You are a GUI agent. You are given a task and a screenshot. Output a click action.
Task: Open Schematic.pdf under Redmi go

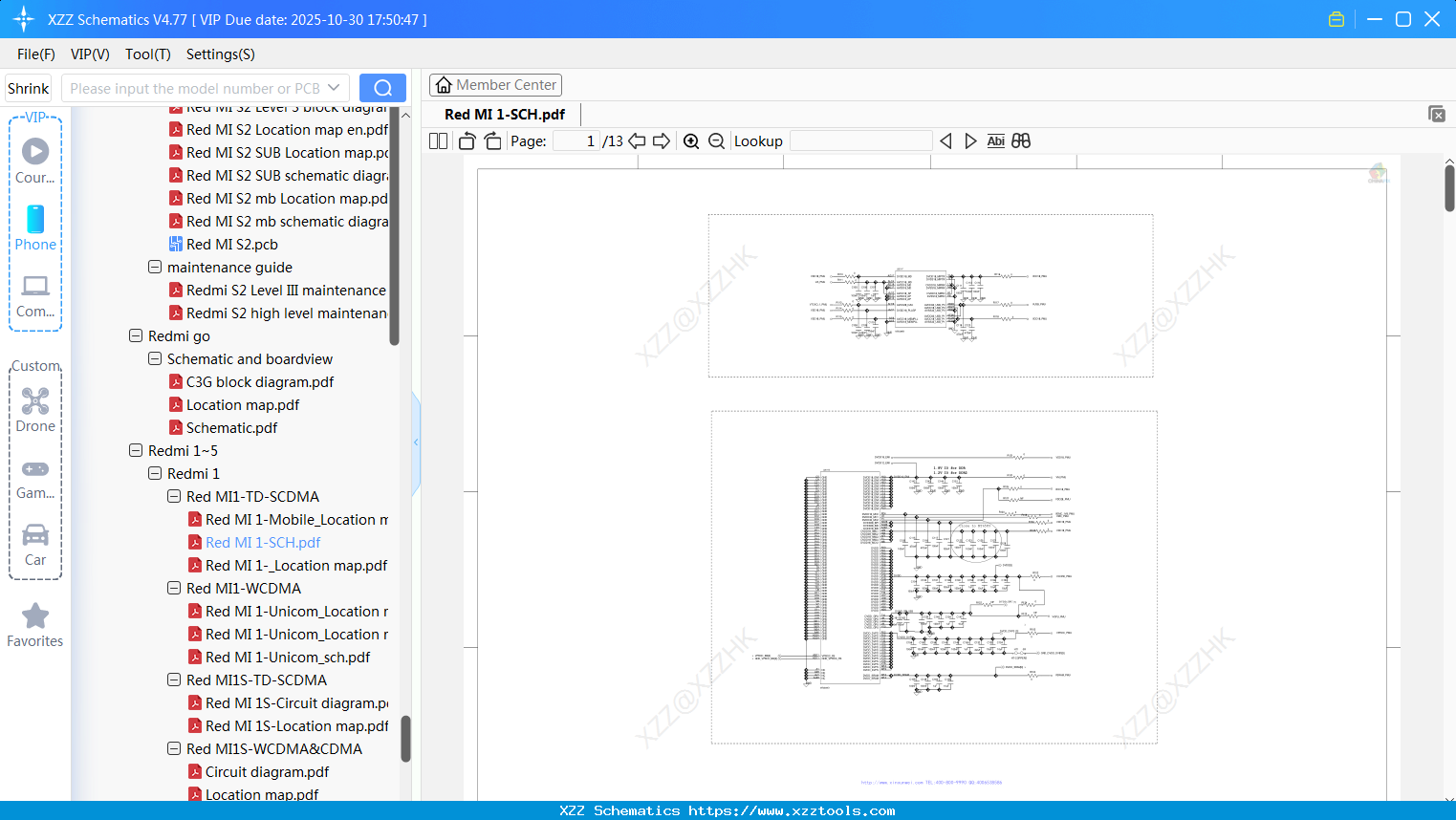click(231, 428)
